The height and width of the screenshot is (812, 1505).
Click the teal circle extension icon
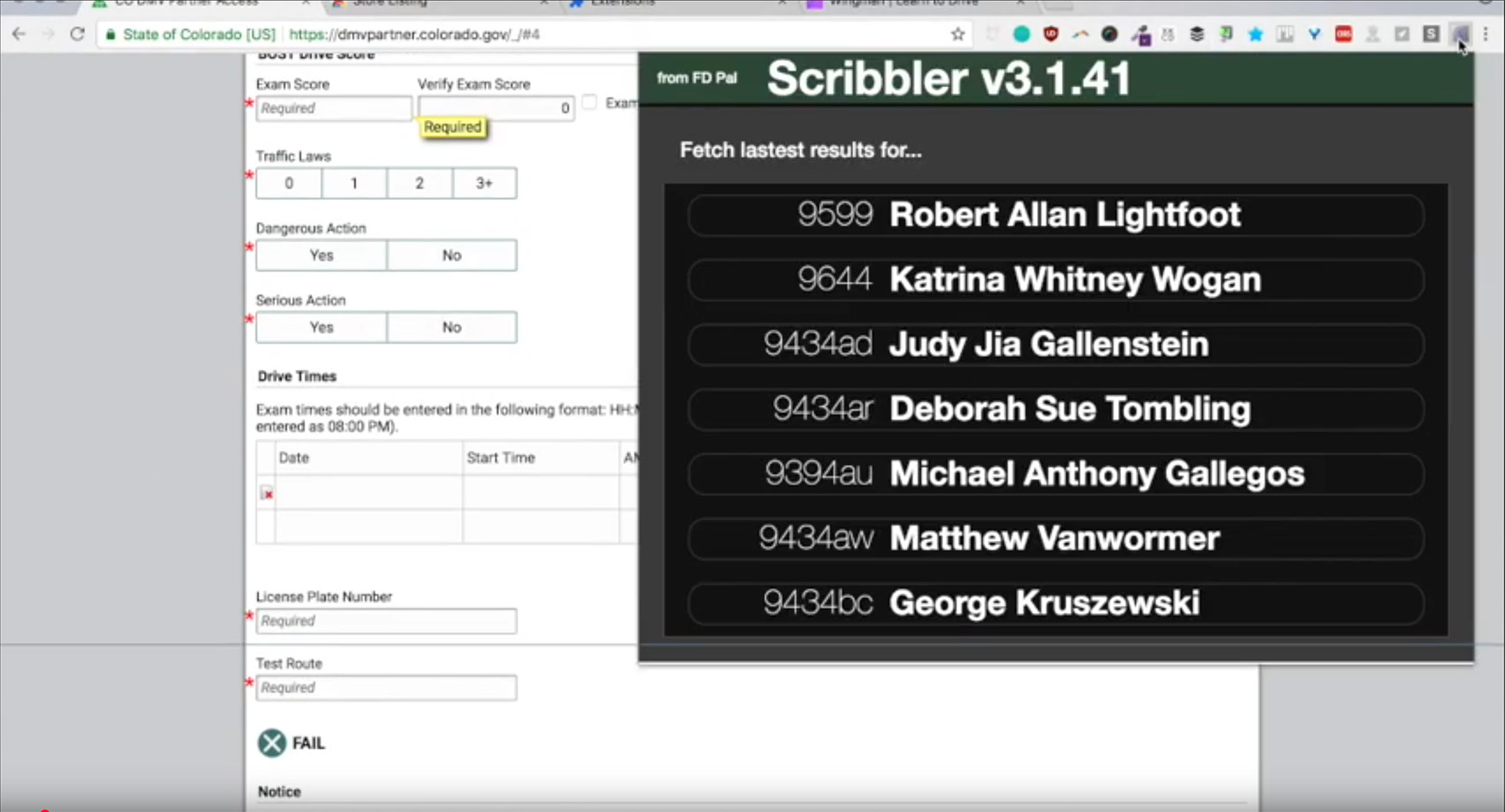pyautogui.click(x=1021, y=34)
